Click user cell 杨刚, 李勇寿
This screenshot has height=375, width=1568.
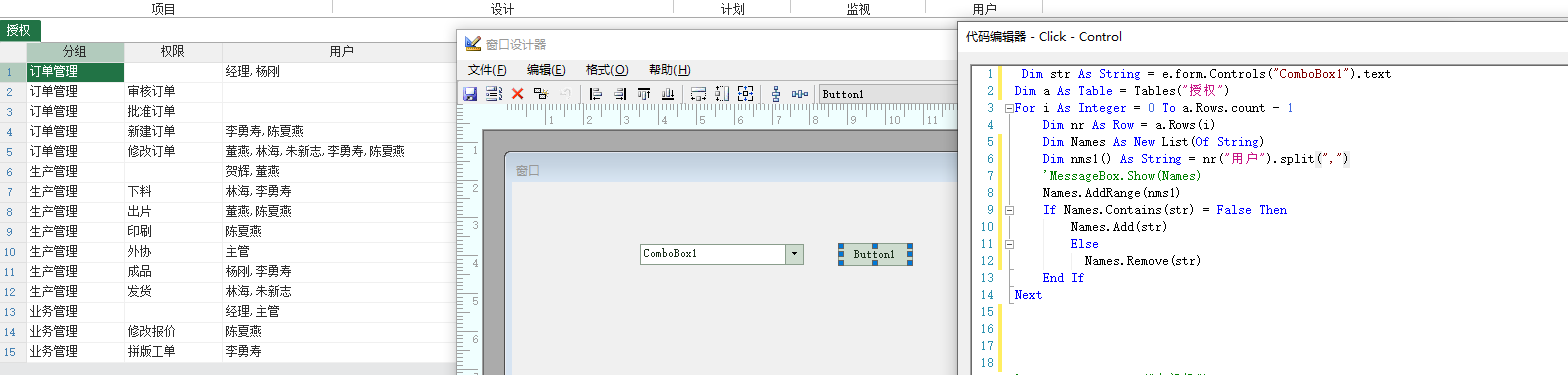[340, 271]
